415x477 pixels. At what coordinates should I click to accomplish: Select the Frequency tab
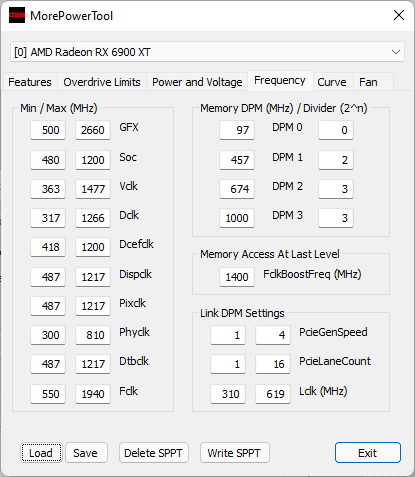tap(280, 80)
